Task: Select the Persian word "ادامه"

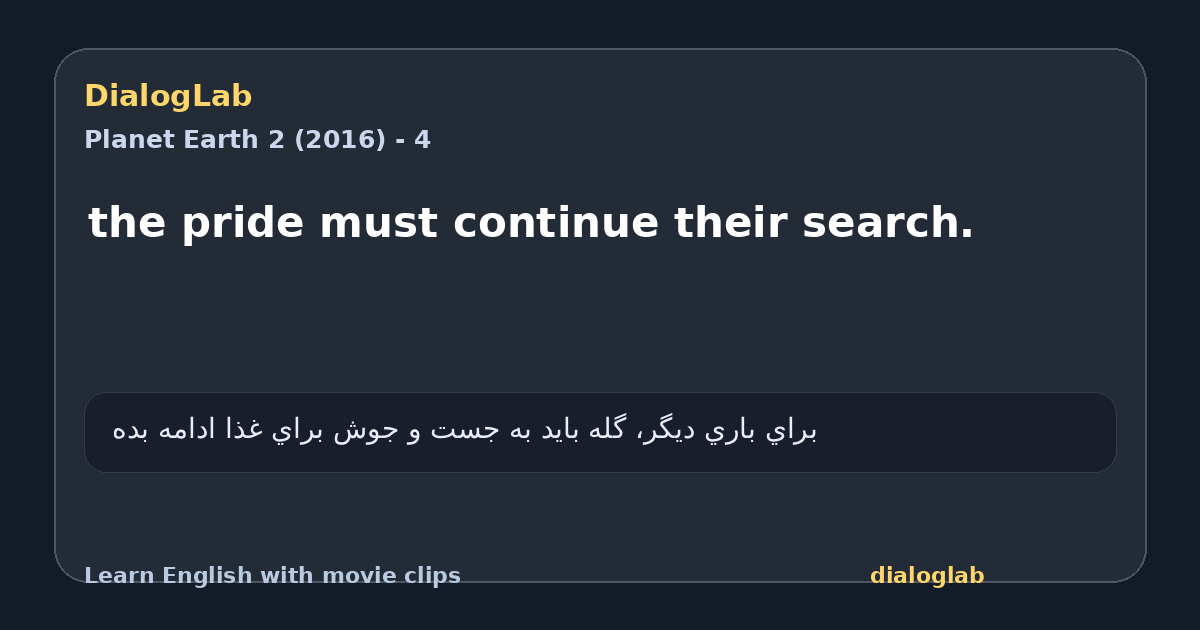Action: coord(186,430)
